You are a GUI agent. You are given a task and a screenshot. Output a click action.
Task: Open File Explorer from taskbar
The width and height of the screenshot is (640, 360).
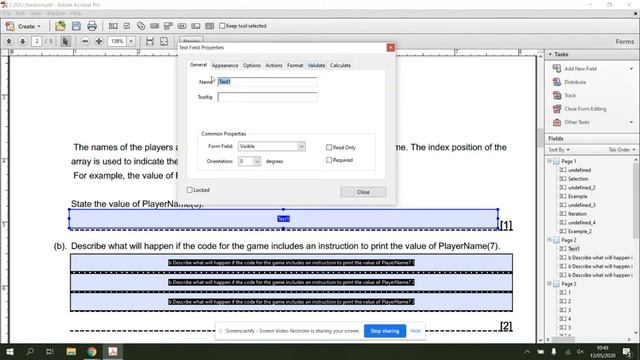tap(71, 351)
